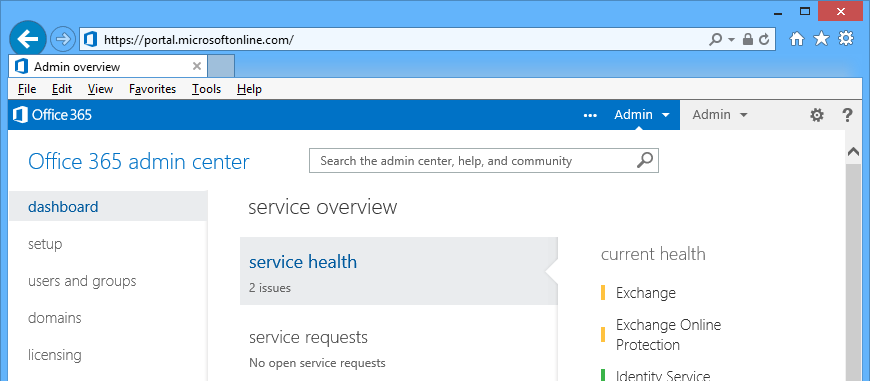The height and width of the screenshot is (381, 870).
Task: Open the Tools menu
Action: tap(206, 89)
